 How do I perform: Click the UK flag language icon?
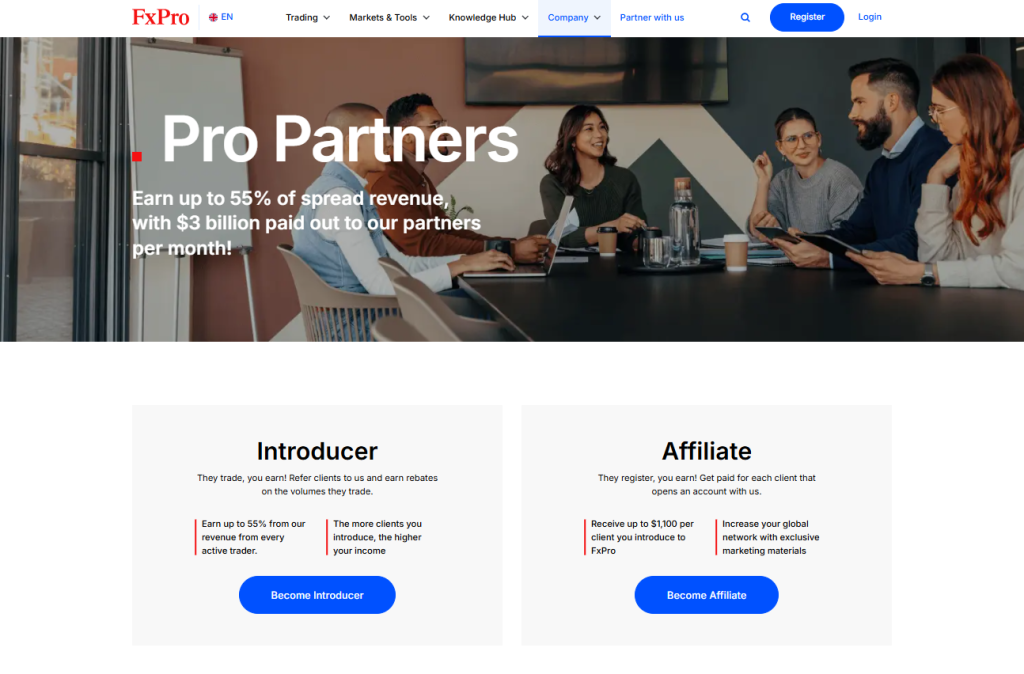[213, 17]
